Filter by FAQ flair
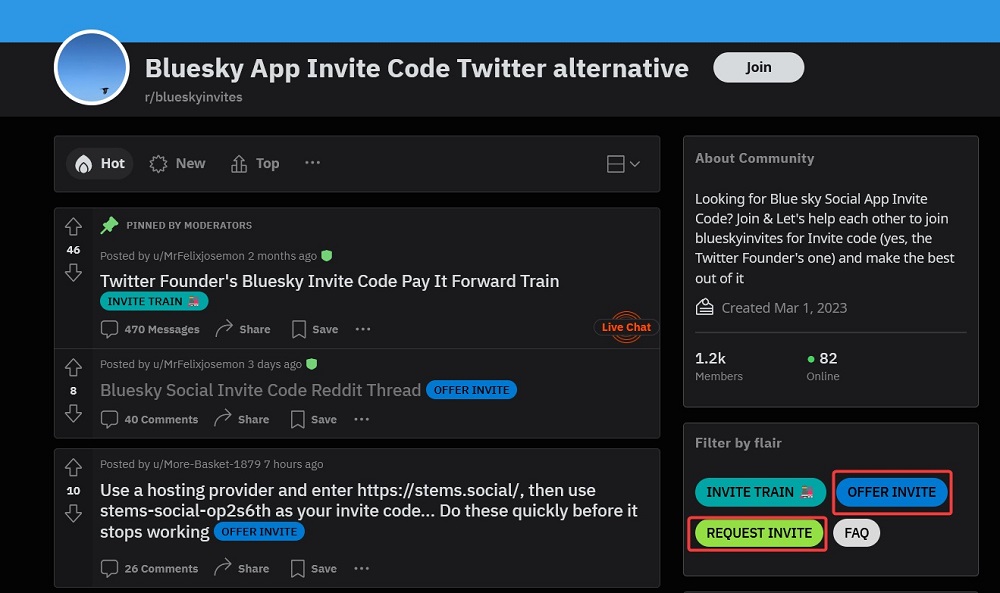The image size is (1000, 593). (x=857, y=533)
